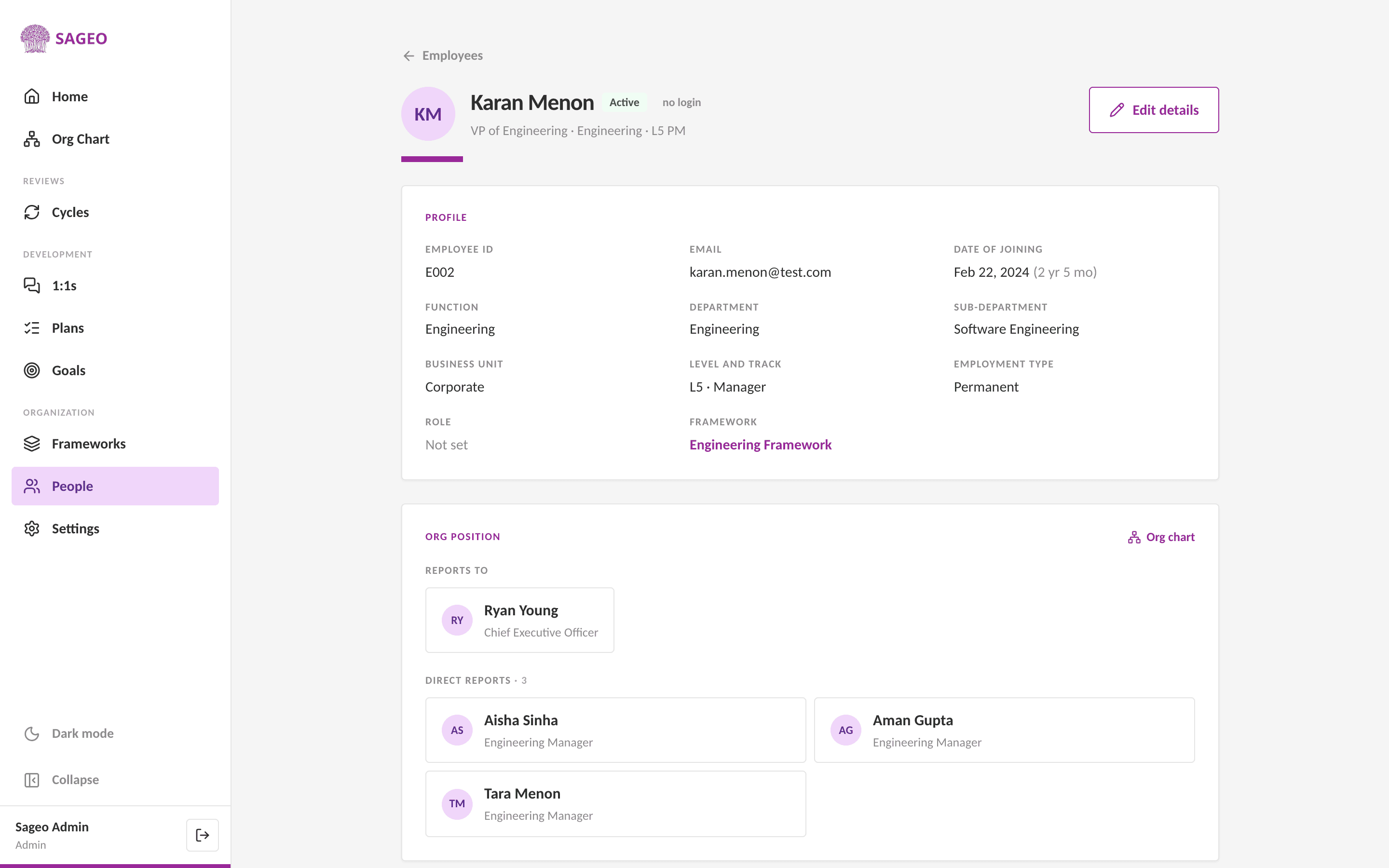Open Tara Menon's direct report card
Screen dimensions: 1389x868
(x=615, y=804)
